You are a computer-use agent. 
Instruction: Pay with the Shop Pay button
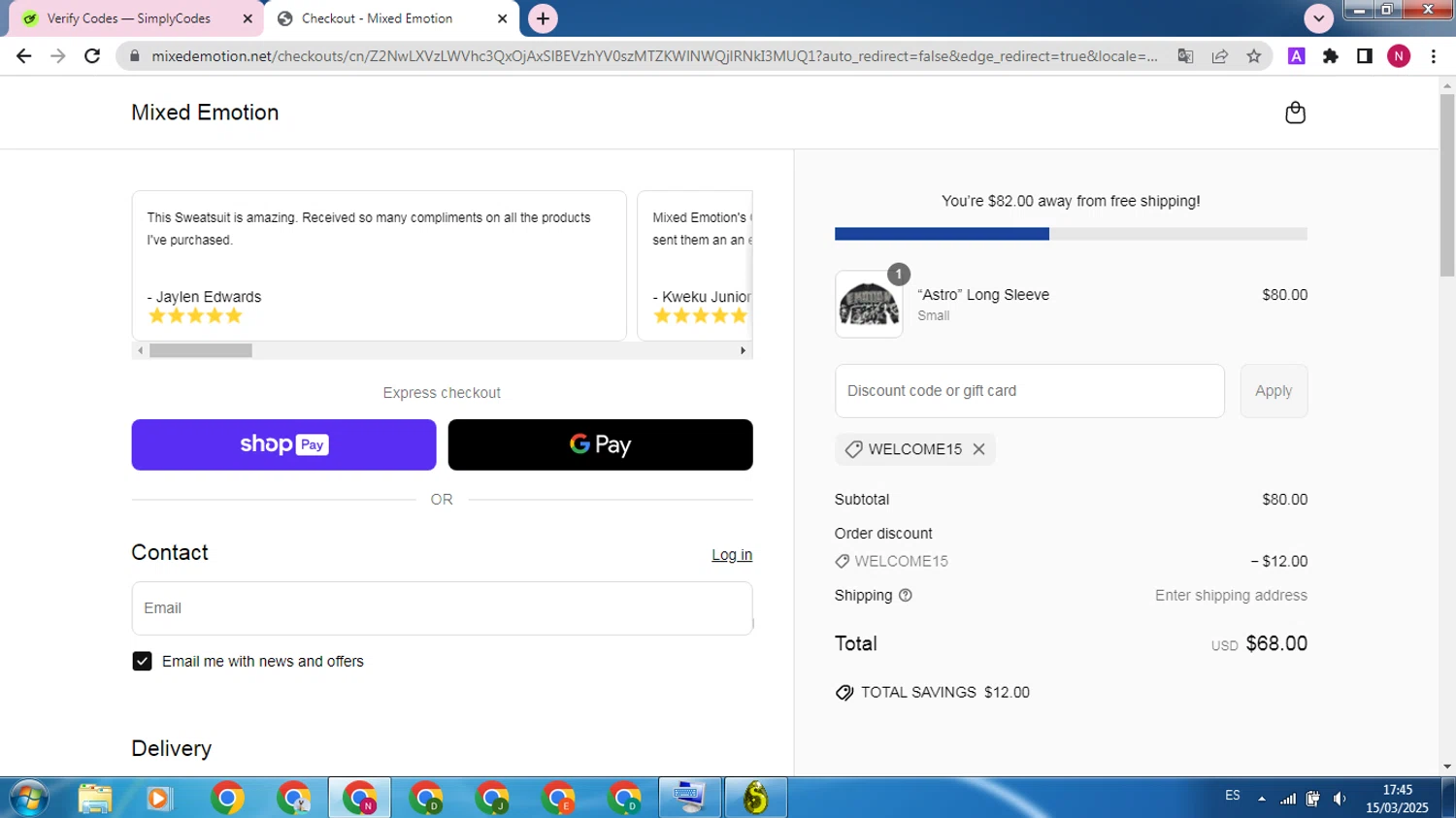click(x=283, y=444)
